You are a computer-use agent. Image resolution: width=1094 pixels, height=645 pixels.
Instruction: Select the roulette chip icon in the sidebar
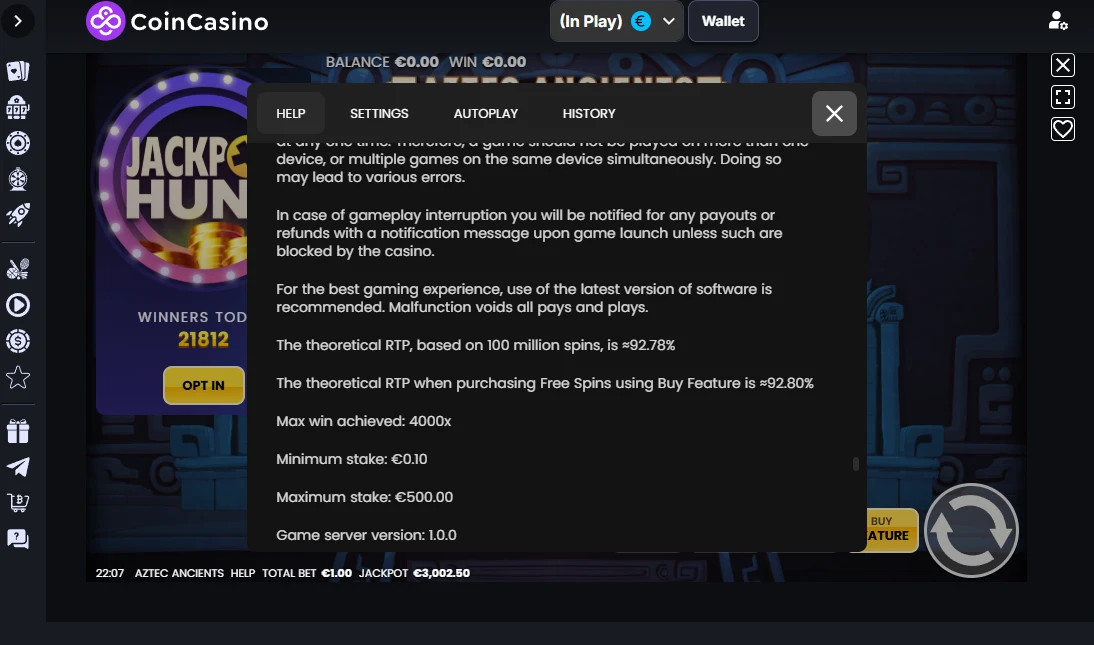[18, 143]
